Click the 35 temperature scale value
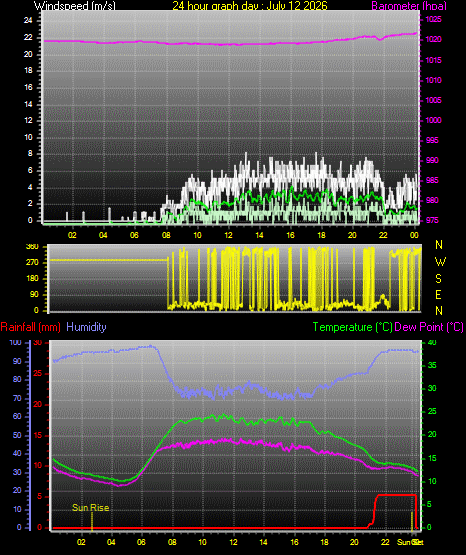The image size is (466, 555). pyautogui.click(x=432, y=365)
